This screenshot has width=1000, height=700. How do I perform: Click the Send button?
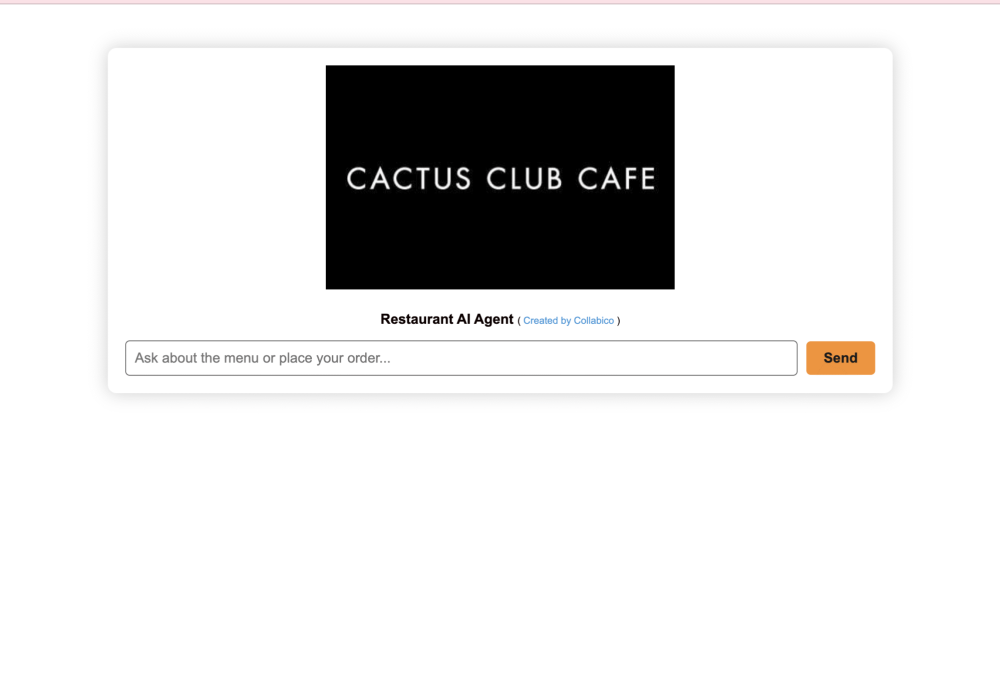840,358
